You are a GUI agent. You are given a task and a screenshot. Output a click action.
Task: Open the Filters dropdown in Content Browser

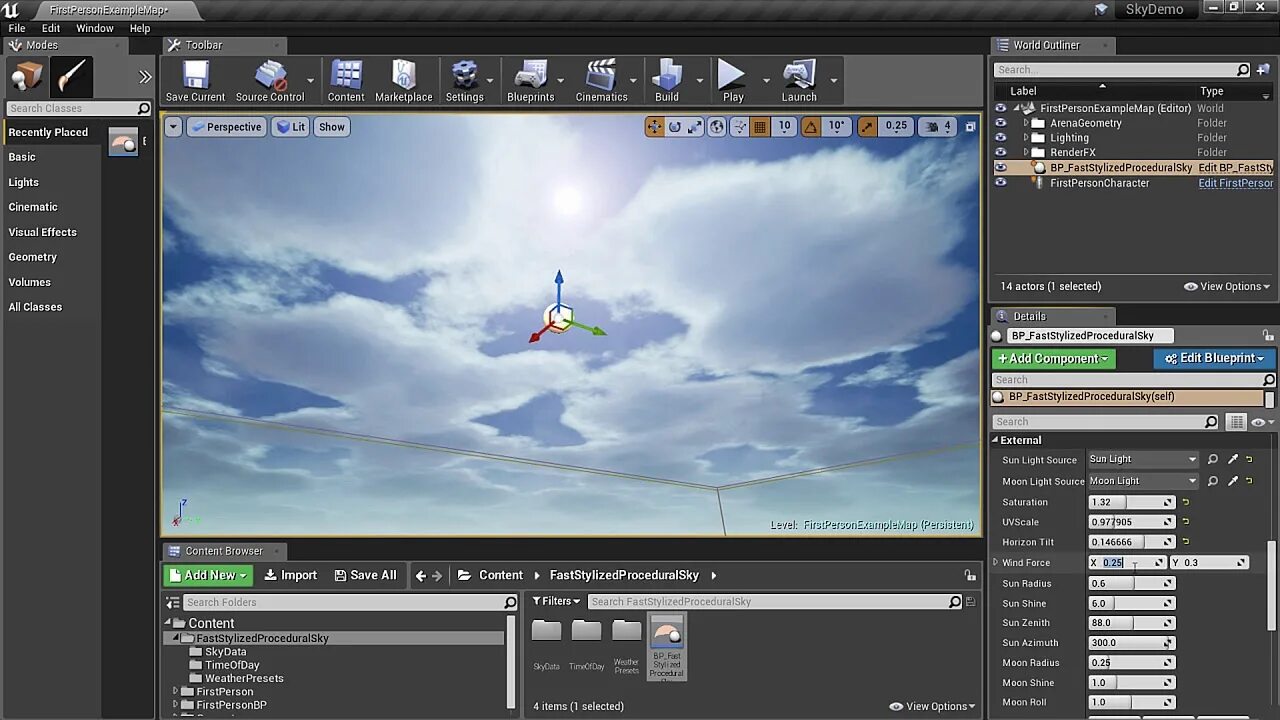556,601
